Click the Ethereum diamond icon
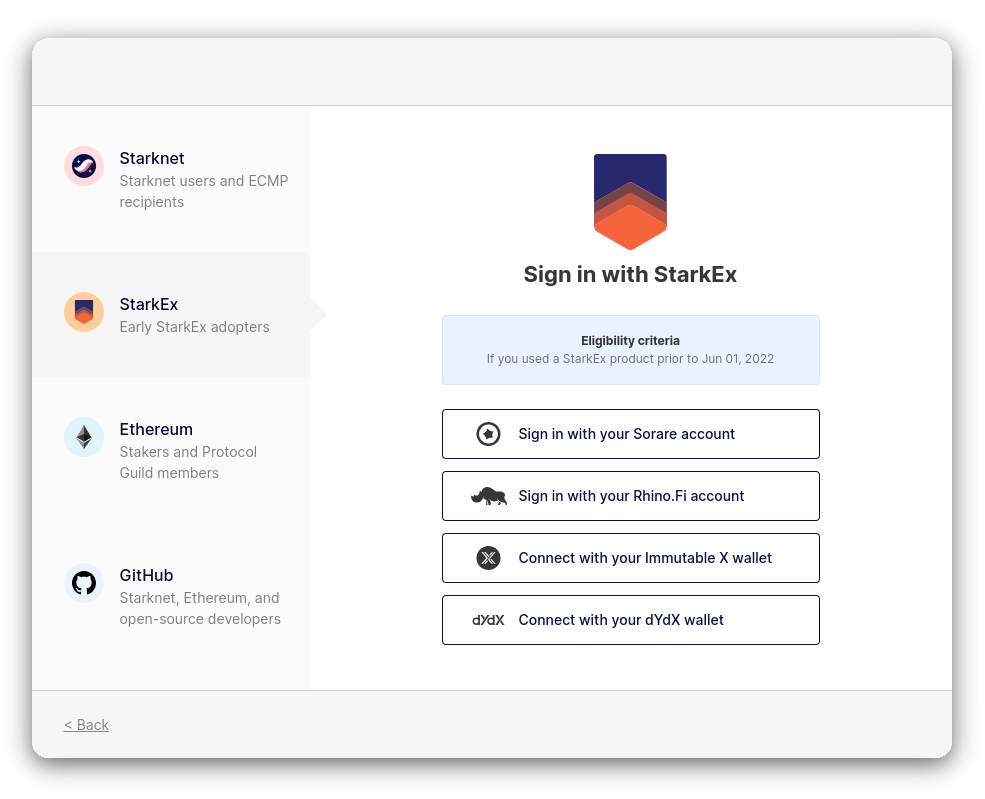 pyautogui.click(x=84, y=437)
